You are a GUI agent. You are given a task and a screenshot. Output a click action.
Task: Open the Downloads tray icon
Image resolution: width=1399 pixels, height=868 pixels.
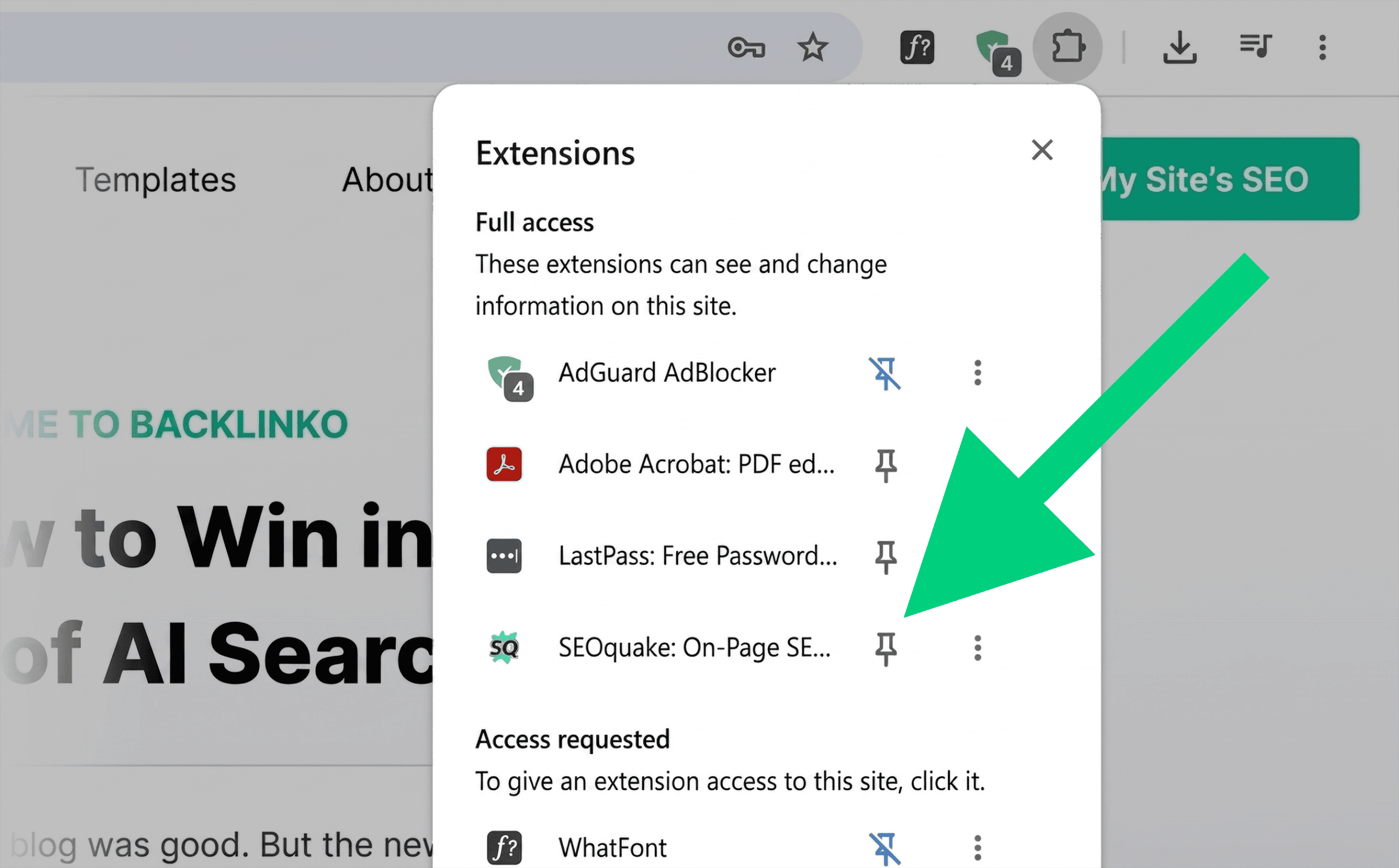click(x=1179, y=47)
